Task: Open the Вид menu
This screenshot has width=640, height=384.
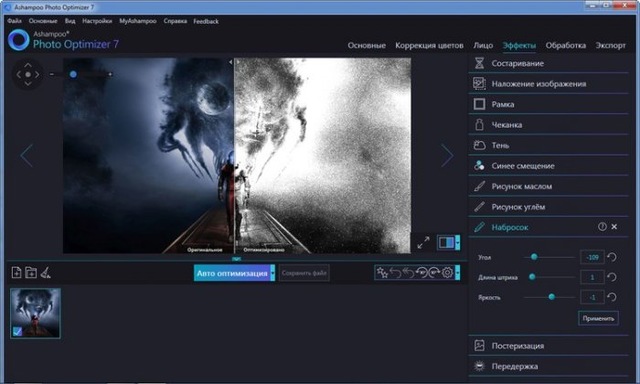Action: 70,21
